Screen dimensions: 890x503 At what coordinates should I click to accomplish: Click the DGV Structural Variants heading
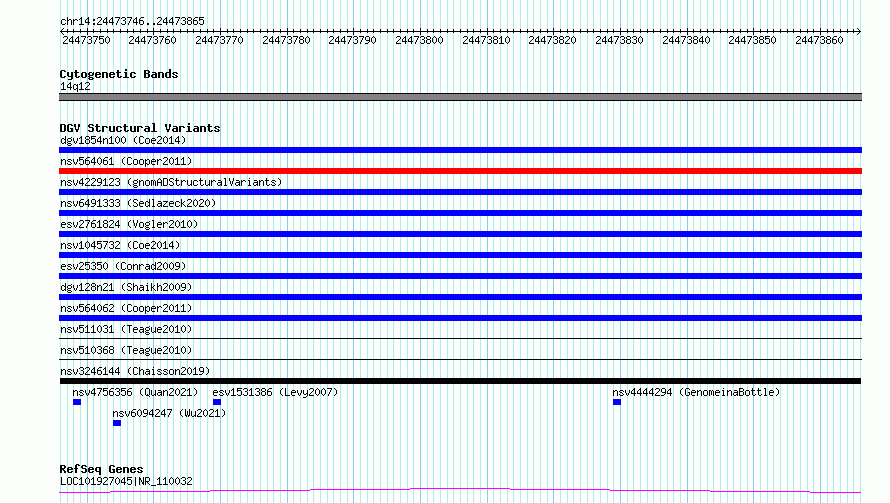pos(140,128)
